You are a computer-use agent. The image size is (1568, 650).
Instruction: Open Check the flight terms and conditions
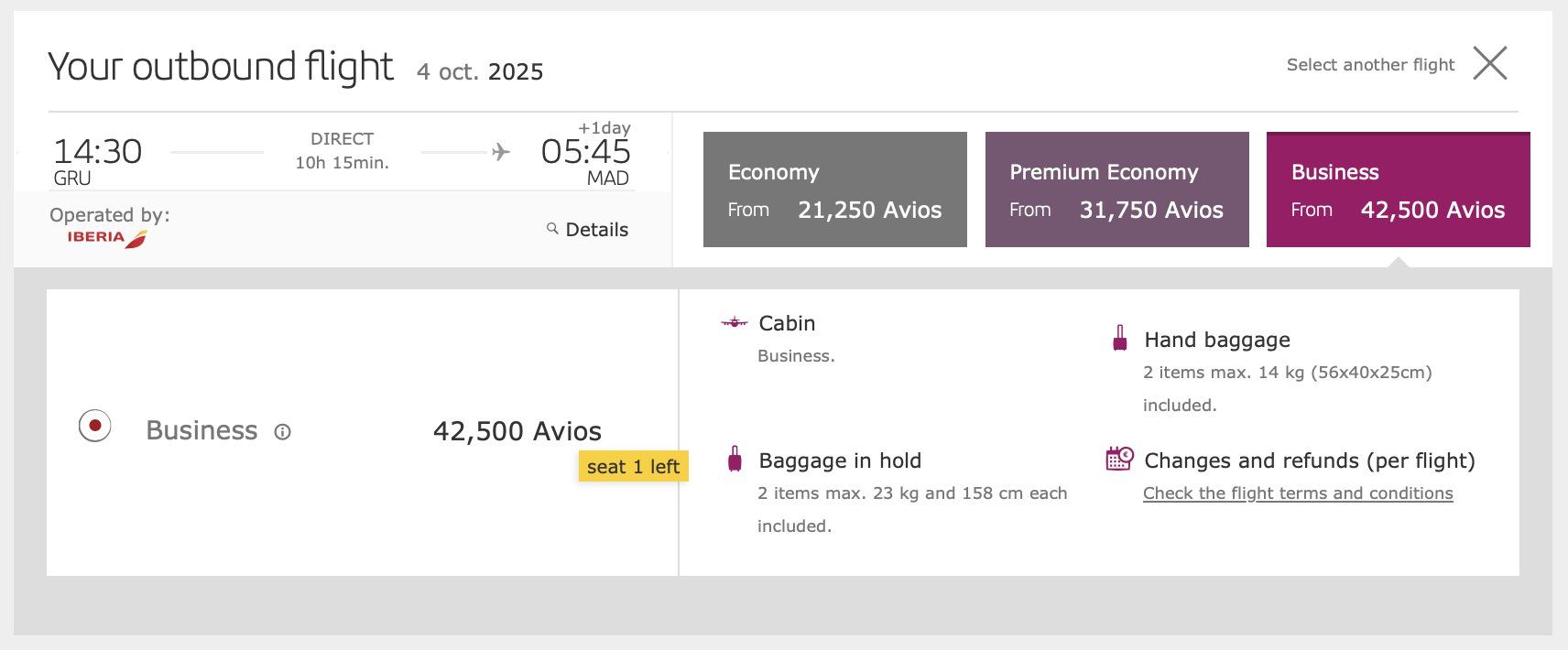click(x=1297, y=493)
